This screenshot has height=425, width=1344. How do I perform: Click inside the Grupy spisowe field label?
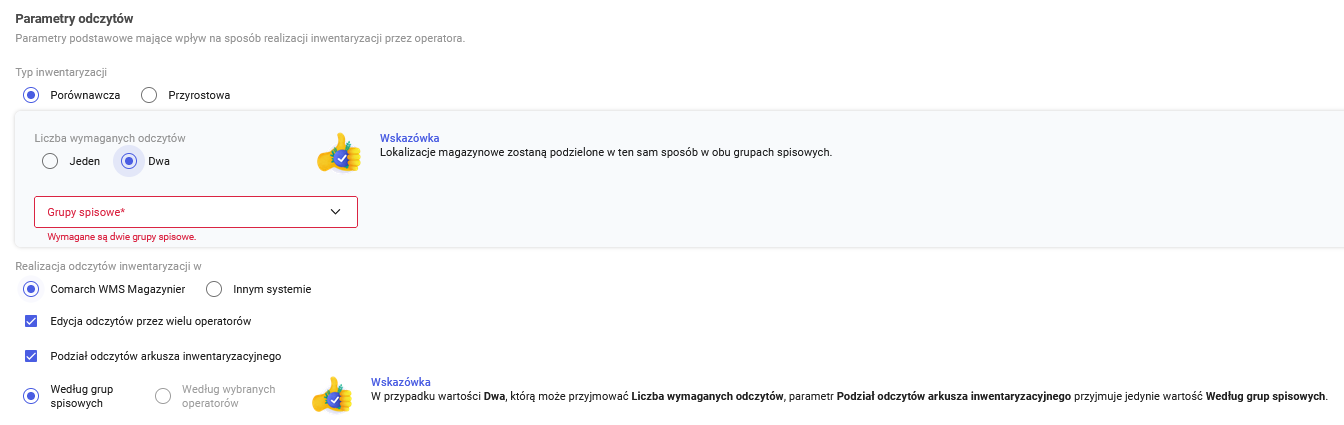point(92,213)
